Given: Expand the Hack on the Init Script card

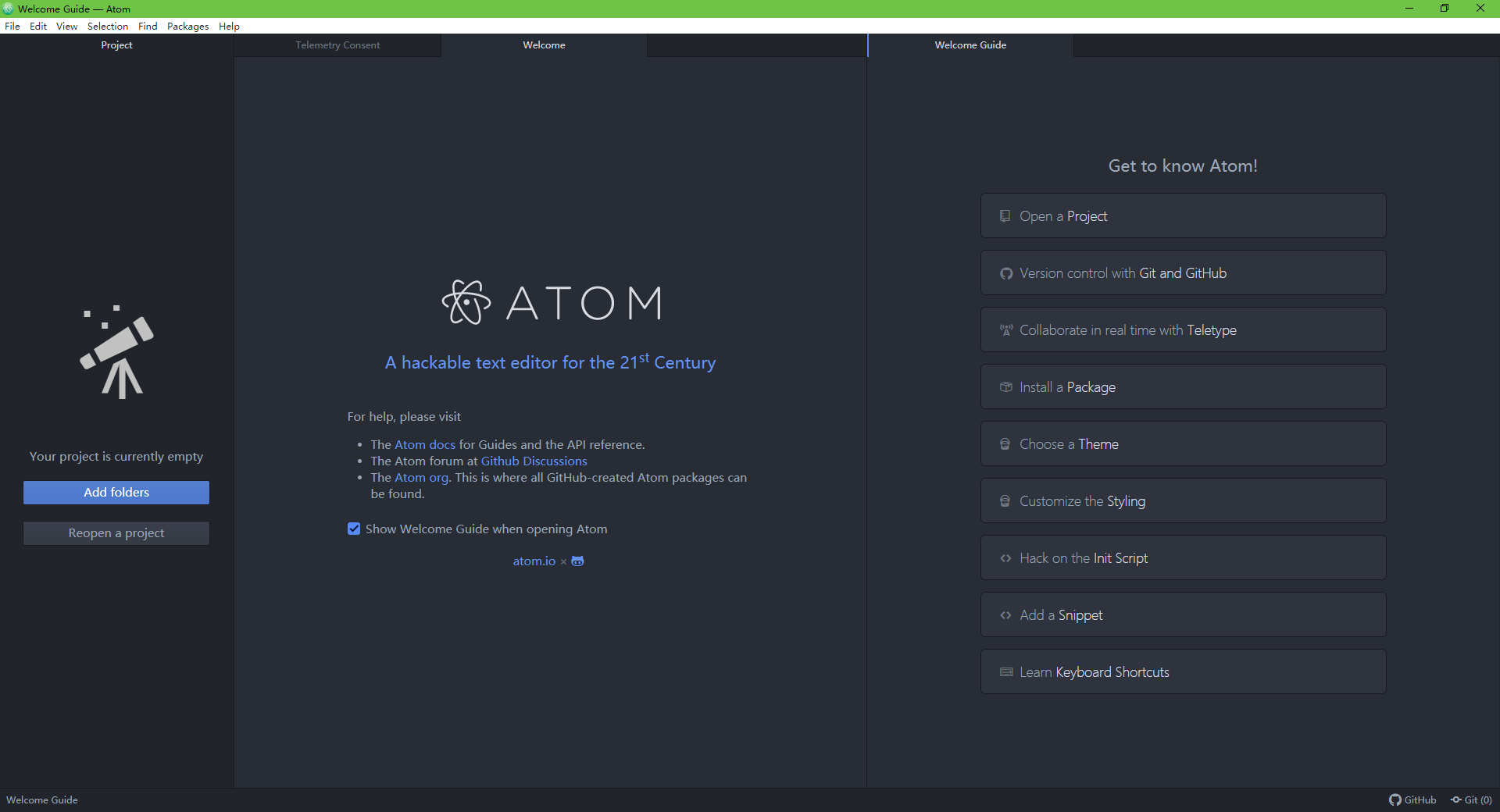Looking at the screenshot, I should click(x=1183, y=558).
